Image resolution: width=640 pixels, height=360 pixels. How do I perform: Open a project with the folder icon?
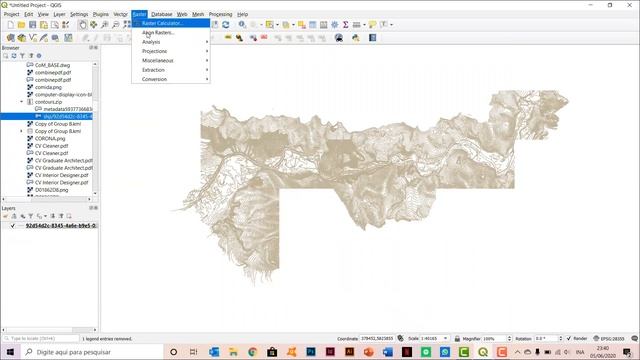(21, 25)
